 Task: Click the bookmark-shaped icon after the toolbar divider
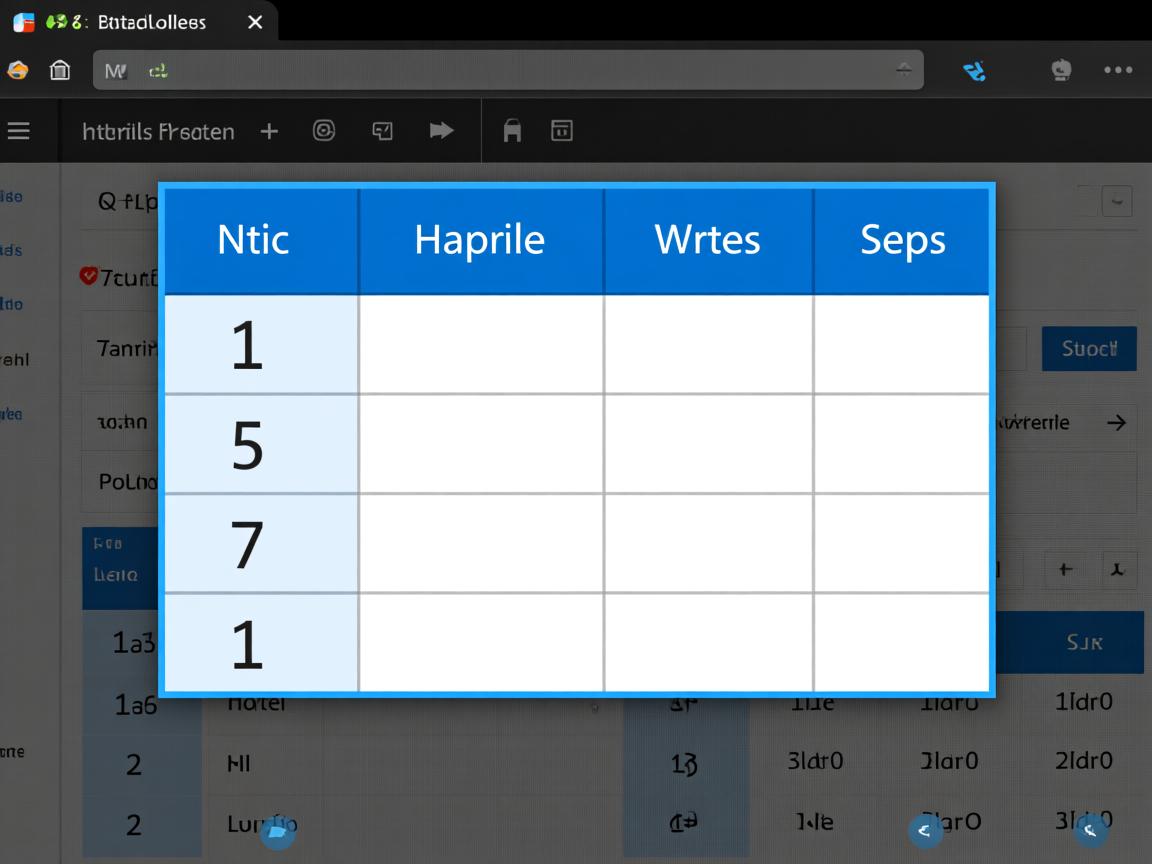[x=512, y=131]
